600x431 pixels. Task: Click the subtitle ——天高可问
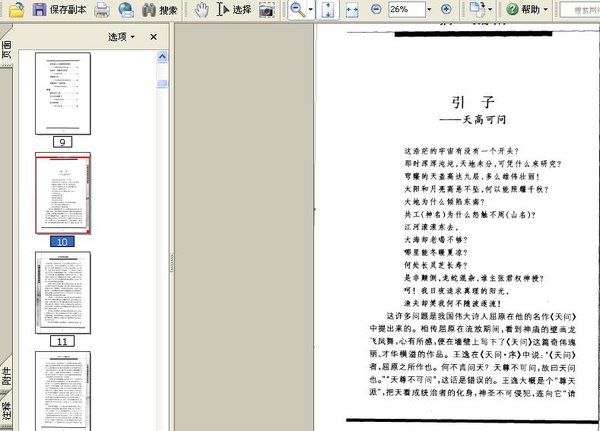473,120
